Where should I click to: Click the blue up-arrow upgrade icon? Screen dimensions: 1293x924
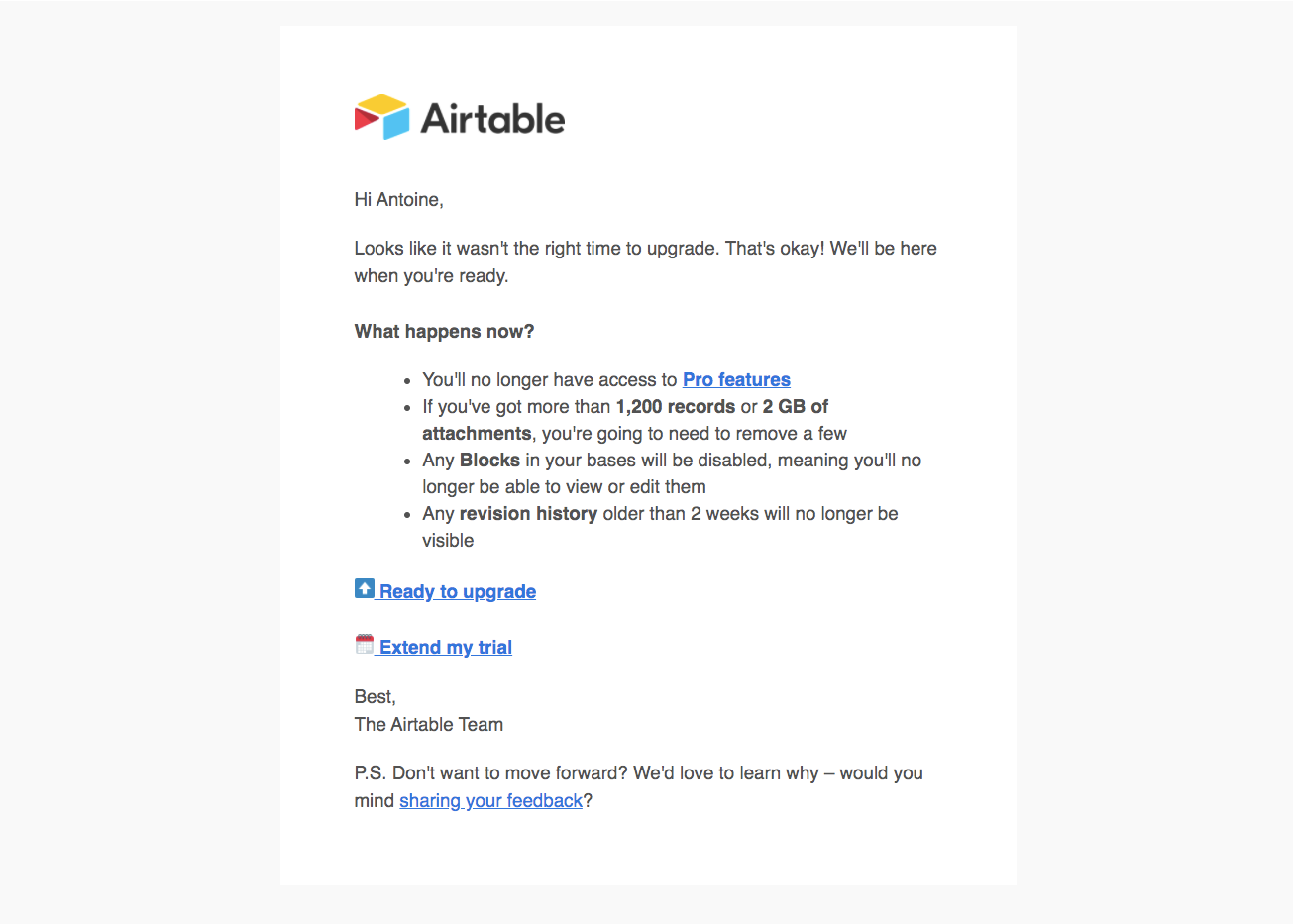click(365, 588)
